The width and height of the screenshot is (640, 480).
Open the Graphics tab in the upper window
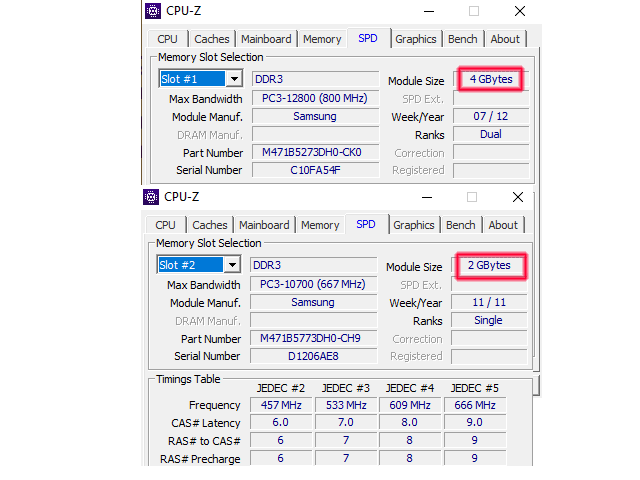416,39
